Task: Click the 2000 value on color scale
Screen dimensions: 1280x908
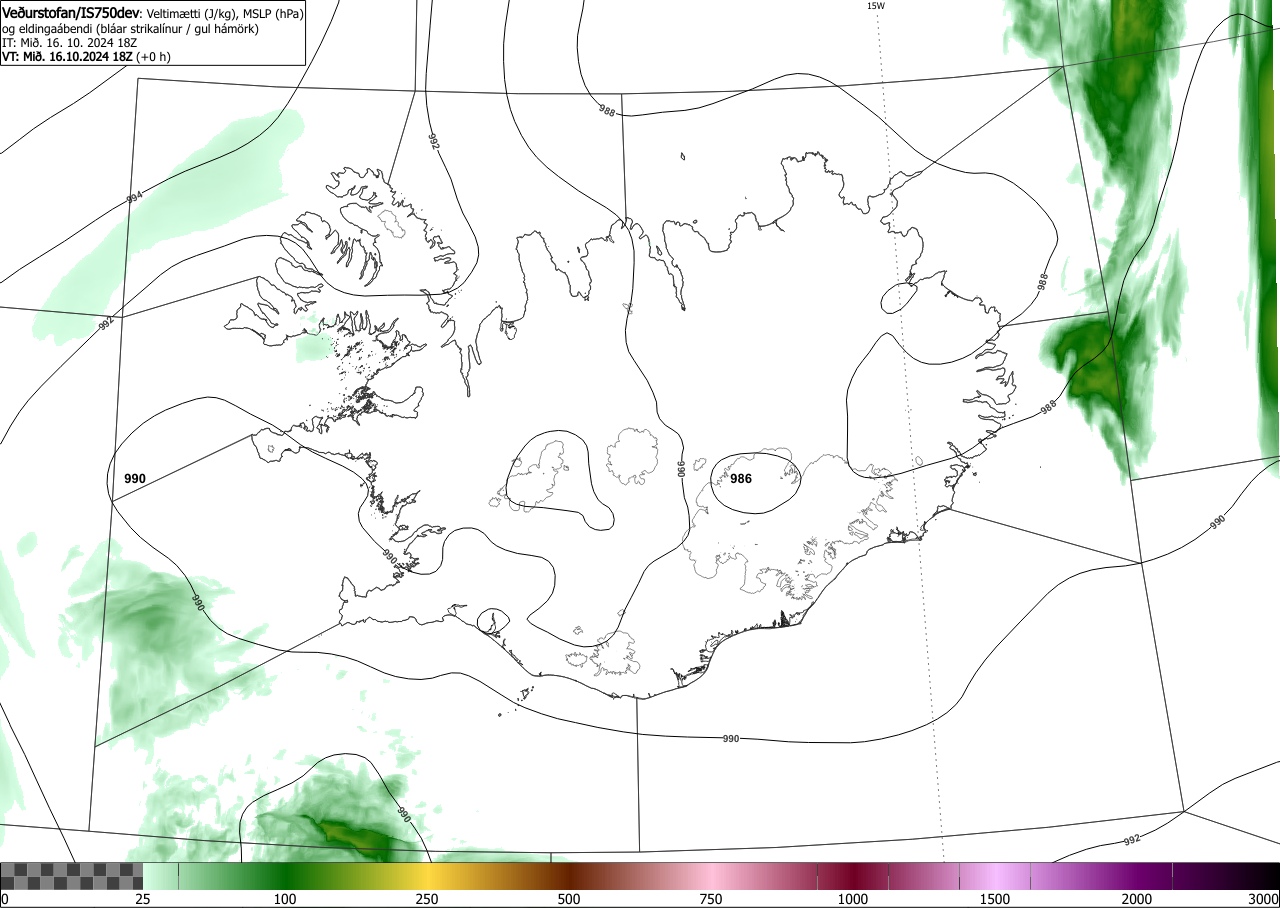Action: click(x=1137, y=899)
